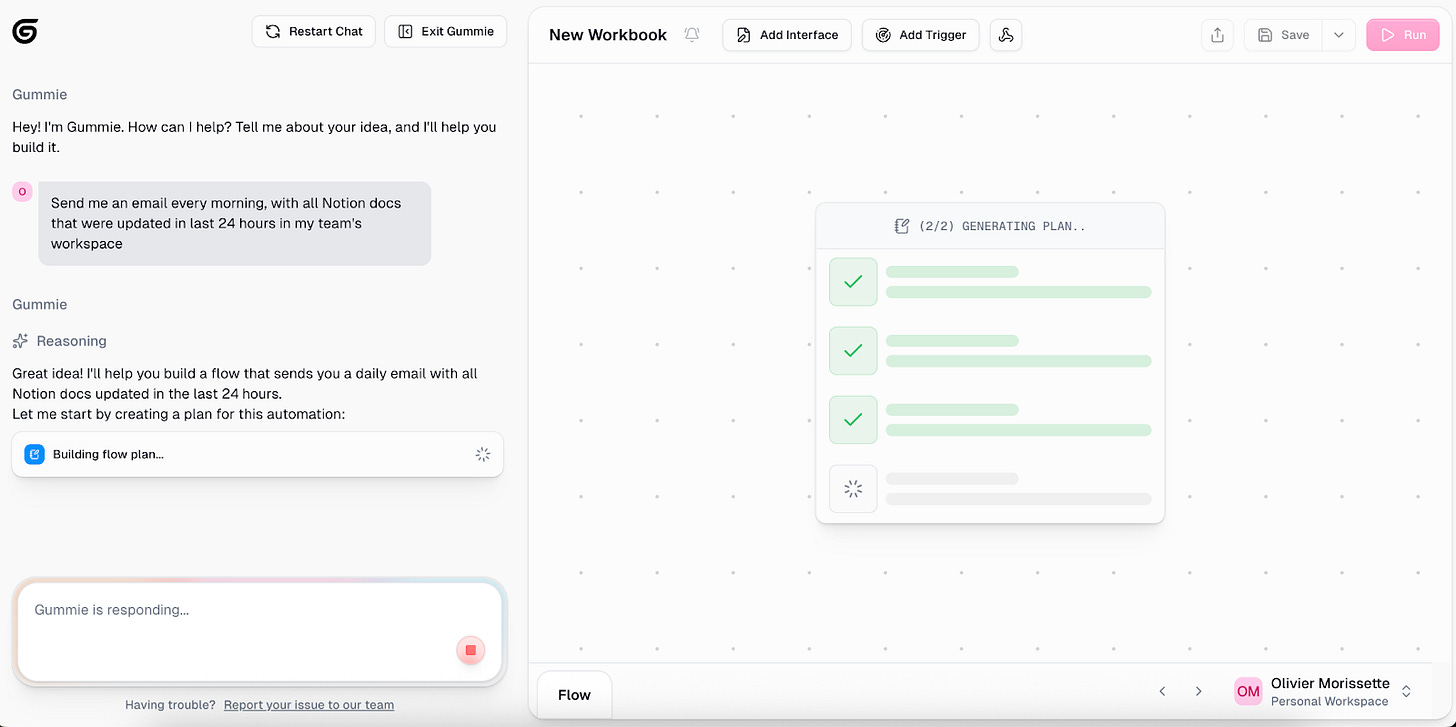1456x727 pixels.
Task: Click the third completed plan step checkmark
Action: 853,420
